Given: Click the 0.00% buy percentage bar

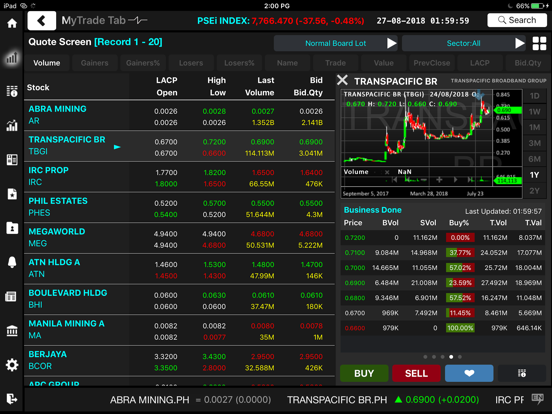Looking at the screenshot, I should tap(460, 238).
